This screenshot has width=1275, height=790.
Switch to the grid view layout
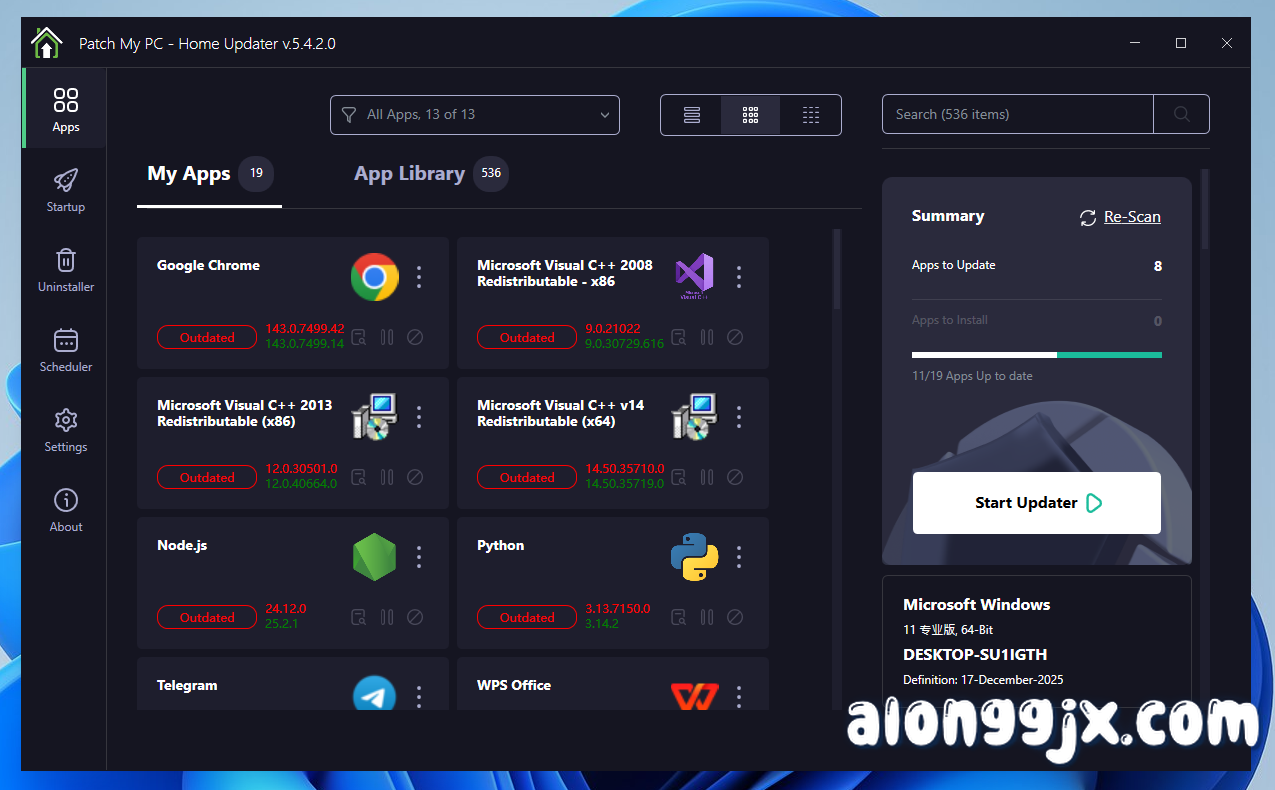750,115
